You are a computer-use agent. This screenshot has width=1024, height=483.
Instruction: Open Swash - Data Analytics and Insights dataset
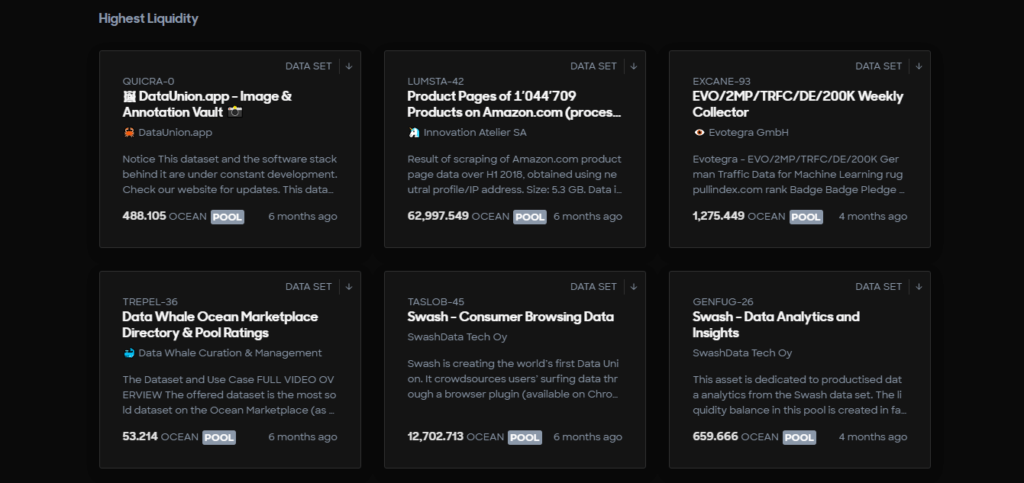[776, 325]
